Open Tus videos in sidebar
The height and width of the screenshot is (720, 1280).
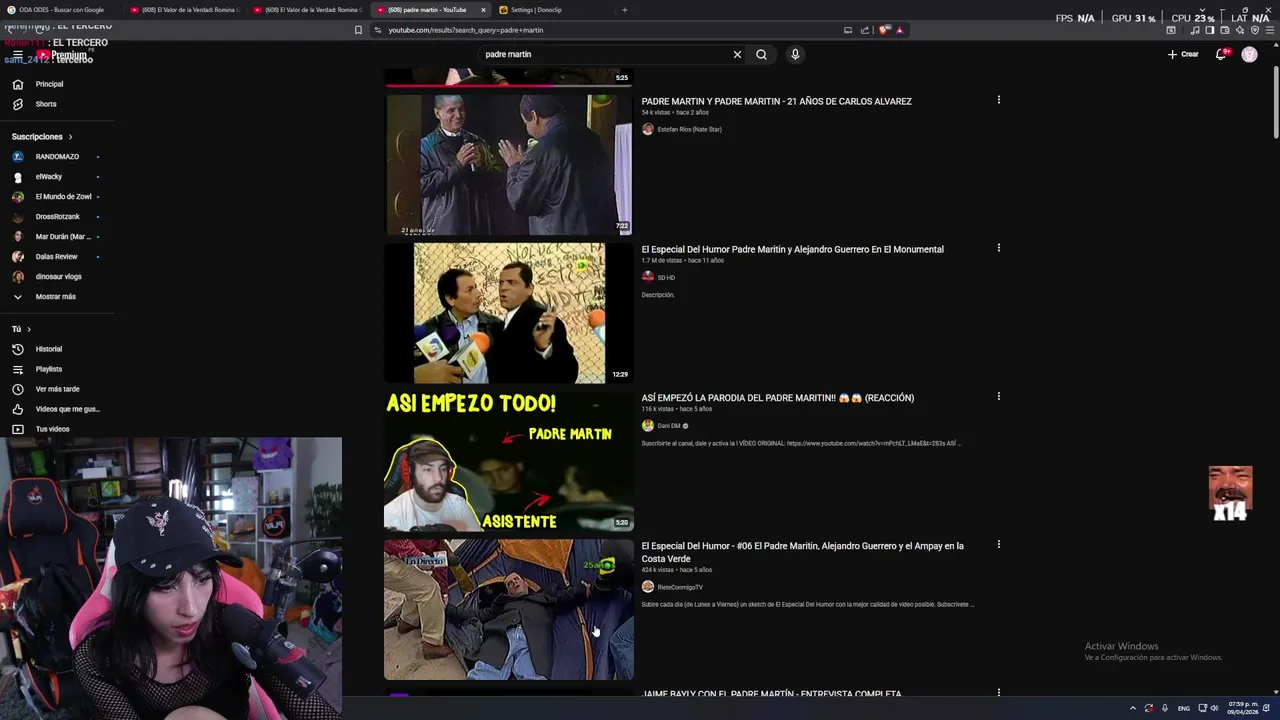(x=58, y=429)
